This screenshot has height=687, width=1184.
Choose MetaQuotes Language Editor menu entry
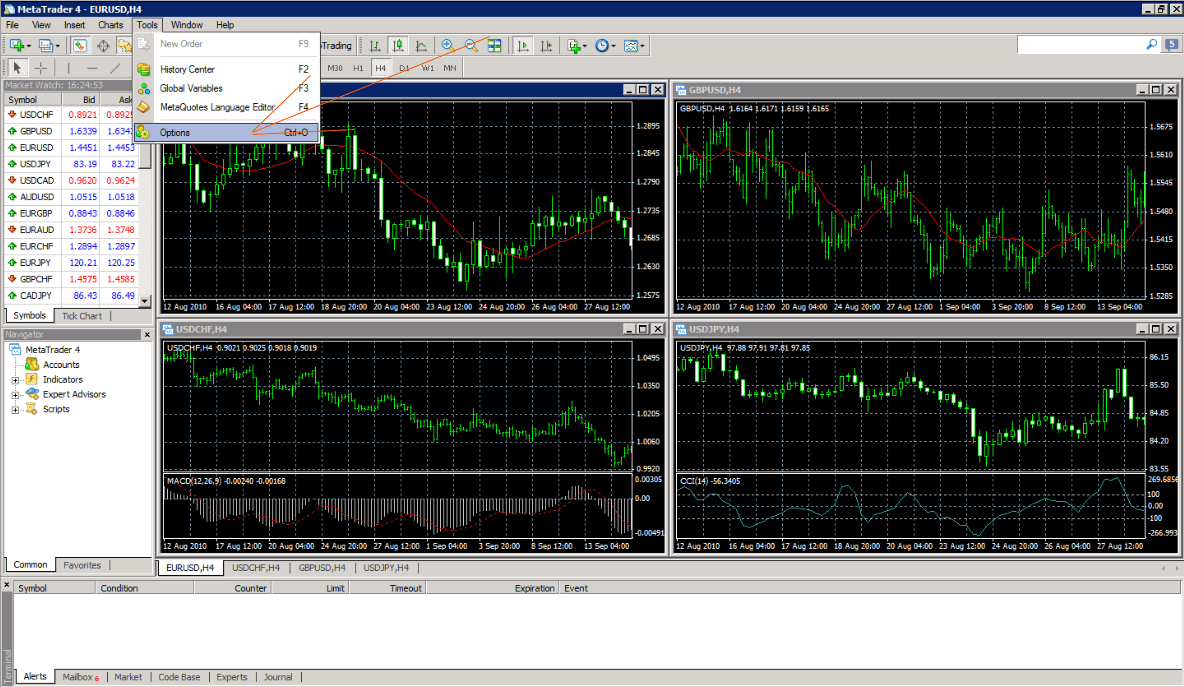227,107
